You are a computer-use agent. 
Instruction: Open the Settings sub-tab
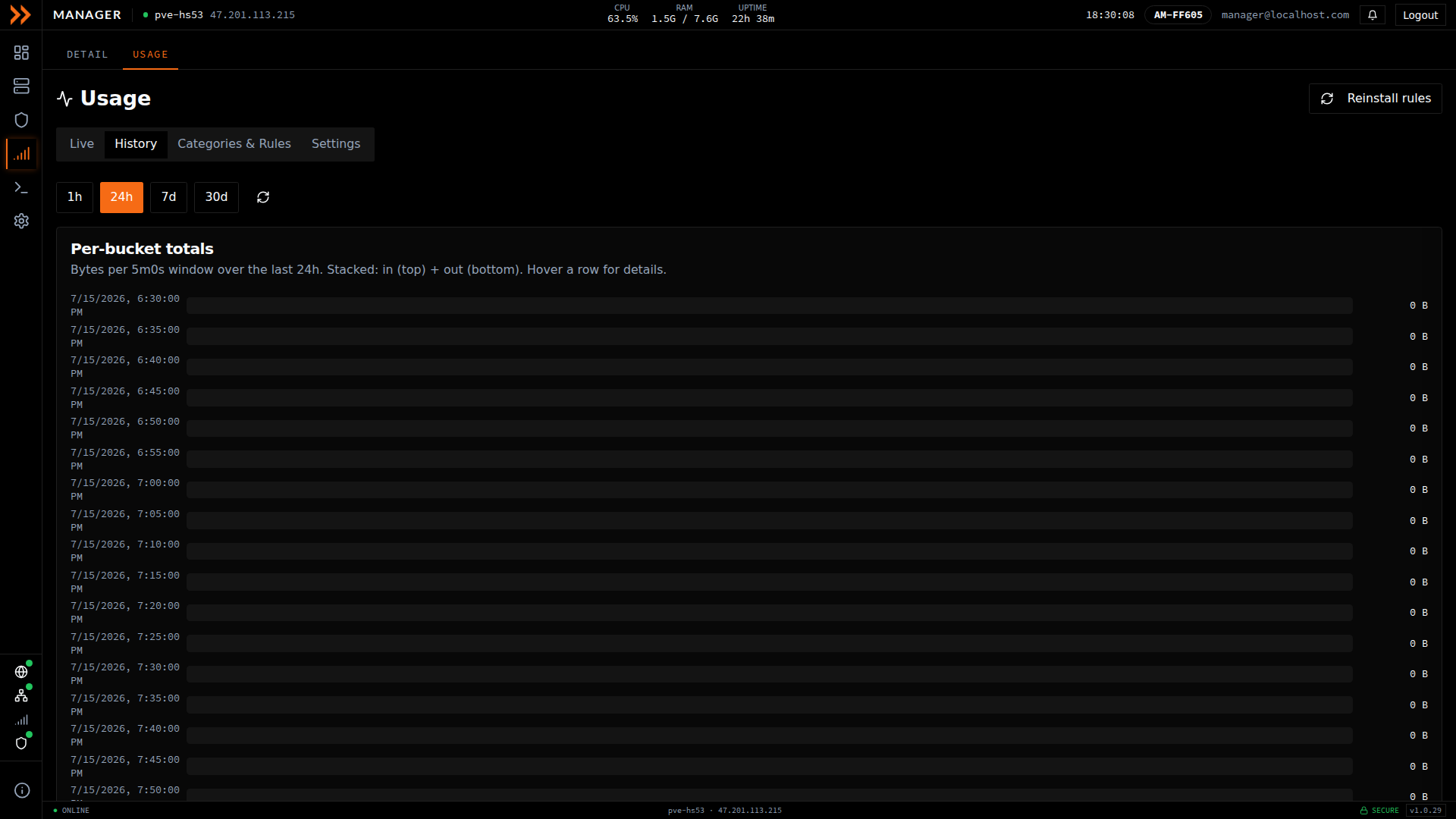(336, 144)
